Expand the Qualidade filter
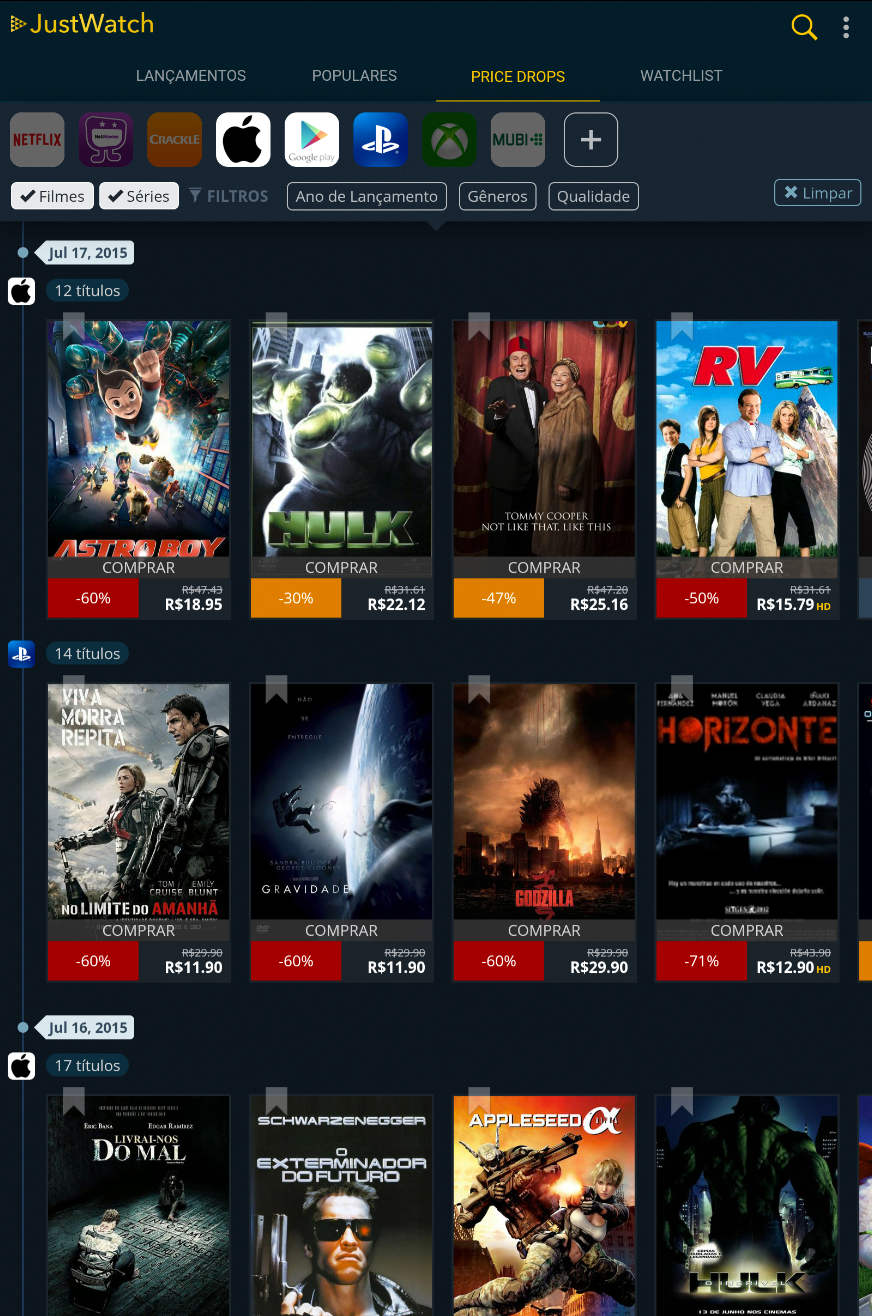Screen dimensions: 872x1316 point(593,196)
